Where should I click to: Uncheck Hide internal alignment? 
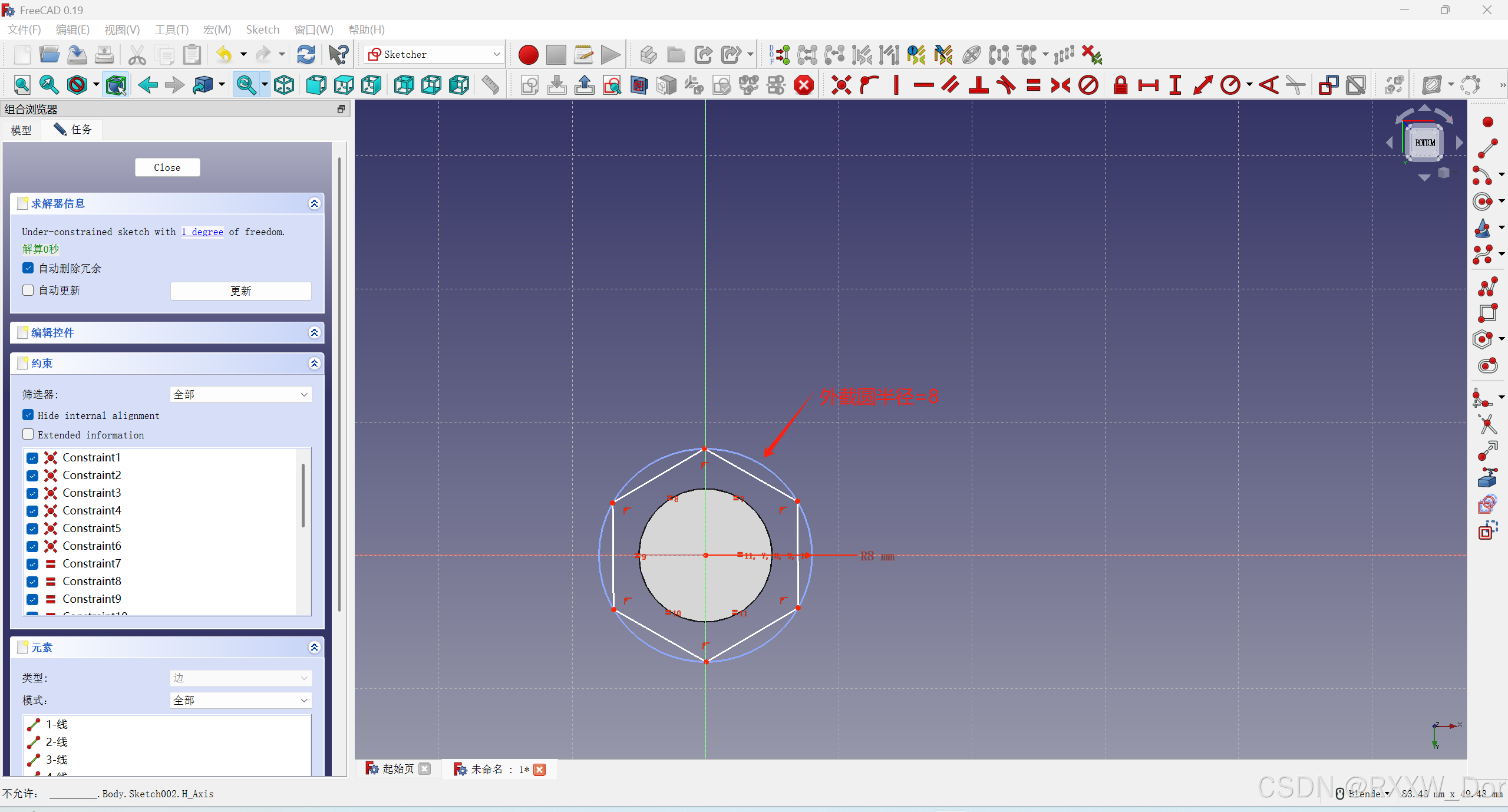point(28,415)
